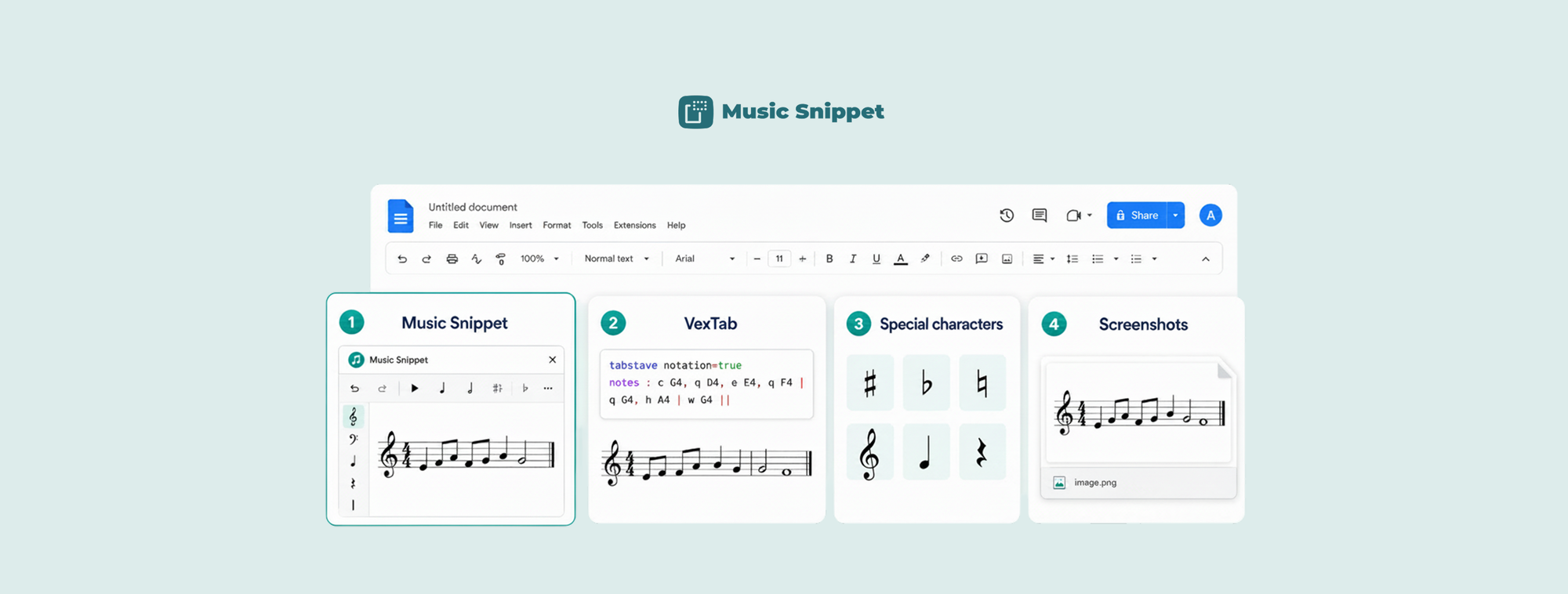Open the account avatar A

[x=1210, y=216]
